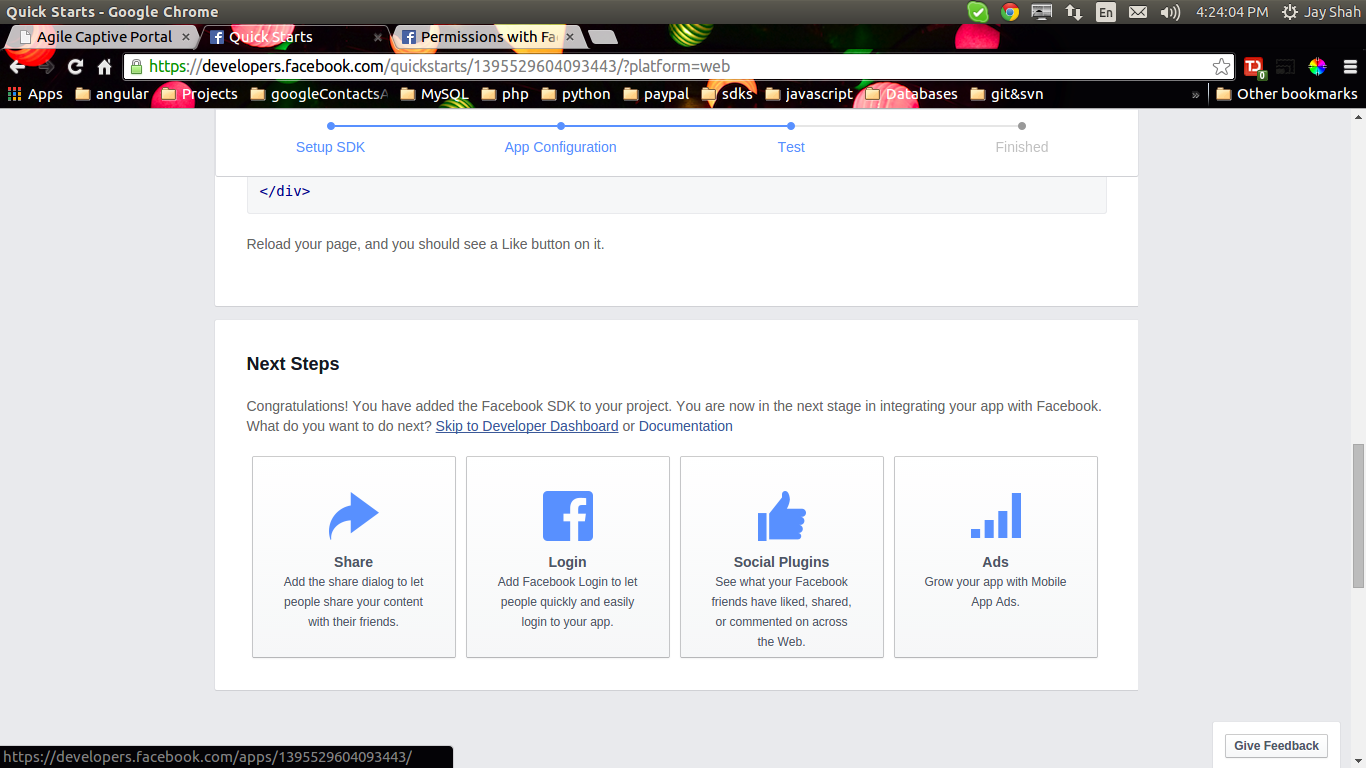Open the session gear menu icon

tap(1289, 12)
